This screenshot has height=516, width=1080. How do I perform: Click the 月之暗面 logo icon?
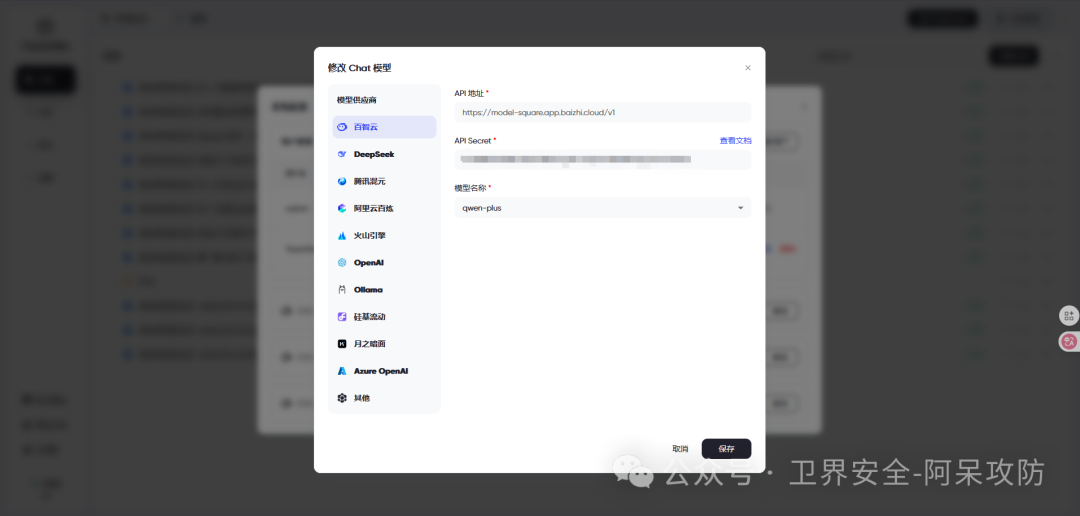(x=342, y=344)
